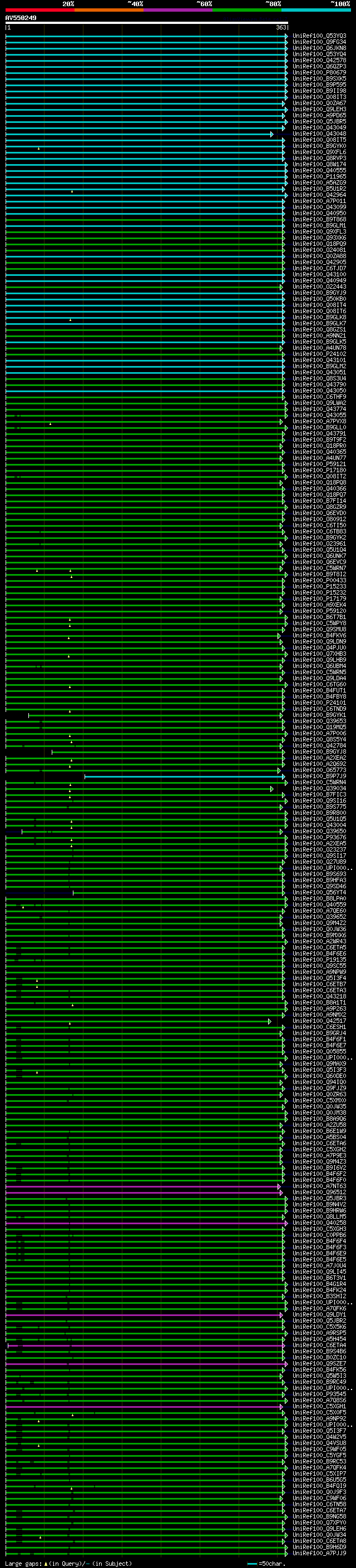
Task: Click the purple alignment bar for Q40258
Action: coord(147,1224)
